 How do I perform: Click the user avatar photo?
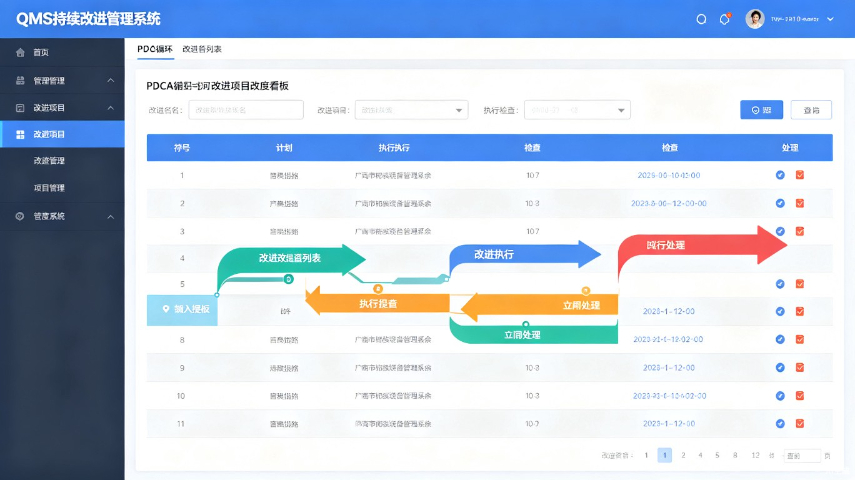coord(755,19)
